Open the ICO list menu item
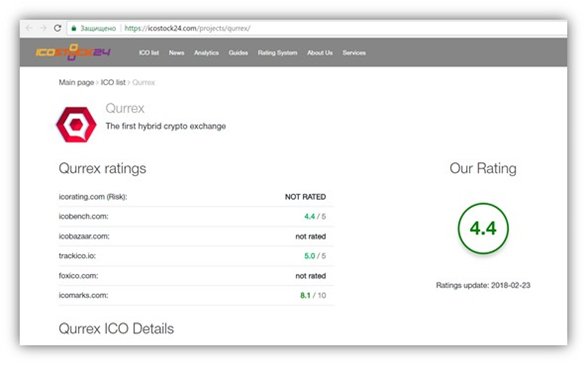The image size is (587, 365). click(x=149, y=53)
